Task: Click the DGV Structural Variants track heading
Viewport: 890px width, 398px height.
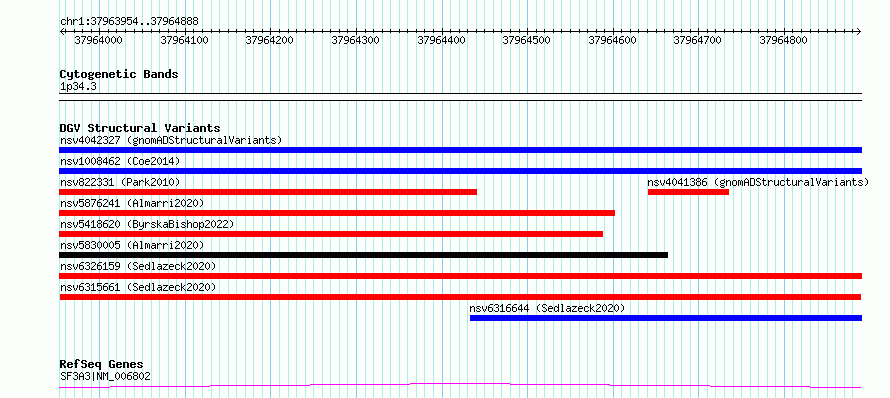Action: point(140,128)
